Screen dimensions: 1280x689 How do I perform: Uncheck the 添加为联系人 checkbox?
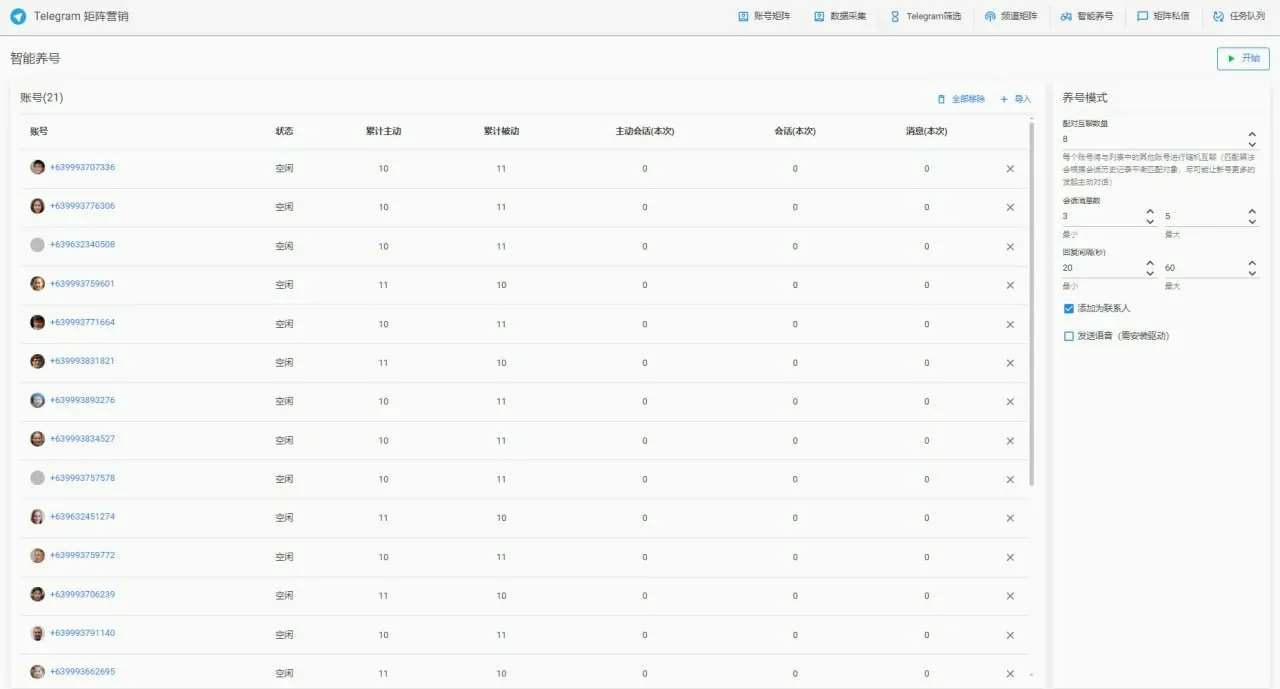tap(1068, 308)
